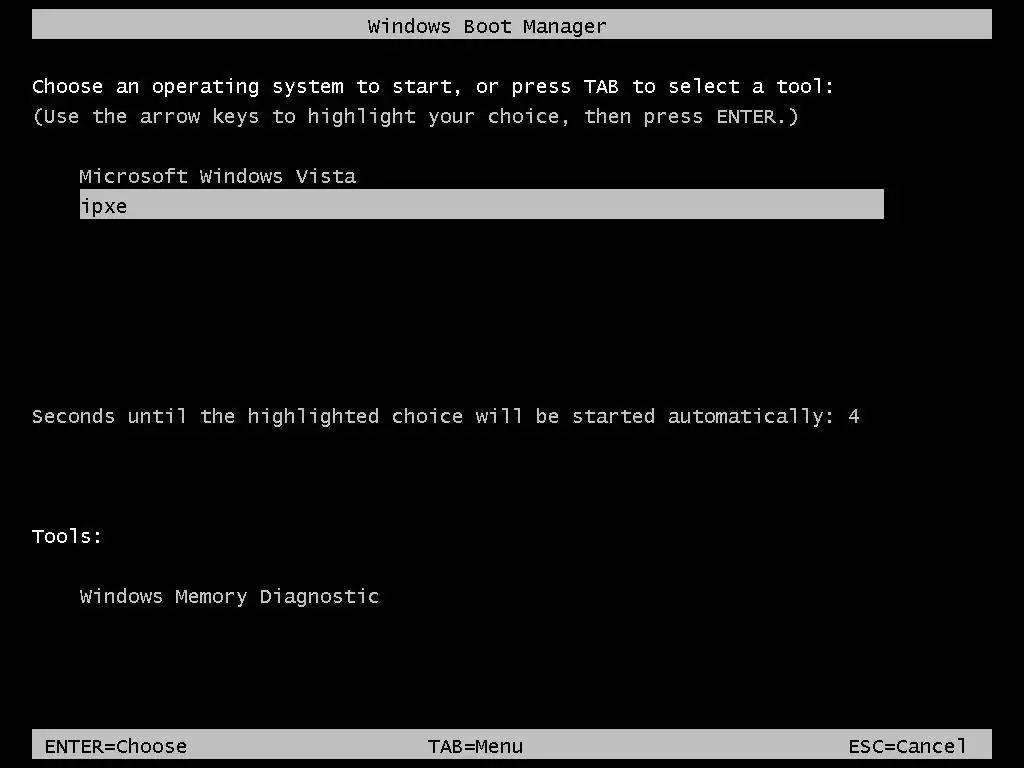1024x768 pixels.
Task: Select the Microsoft Windows Vista boot entry
Action: pos(217,176)
